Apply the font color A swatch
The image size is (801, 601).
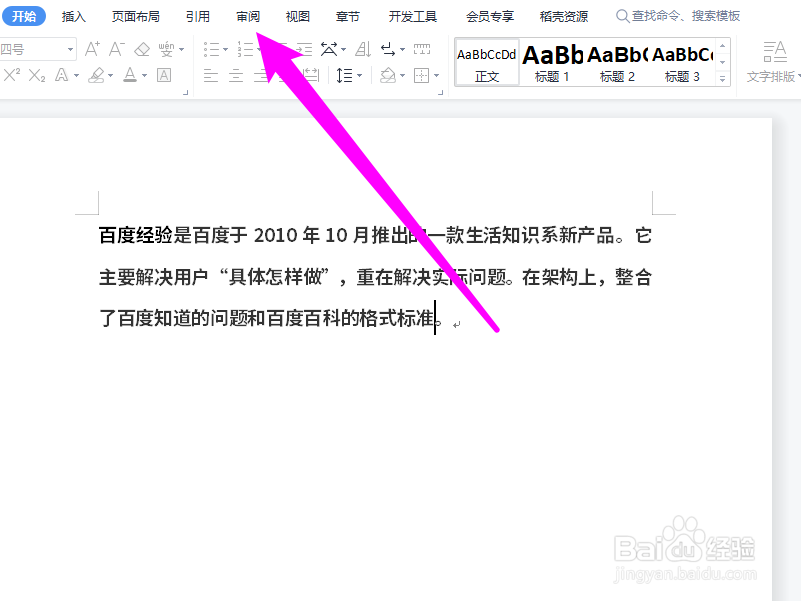pos(130,76)
